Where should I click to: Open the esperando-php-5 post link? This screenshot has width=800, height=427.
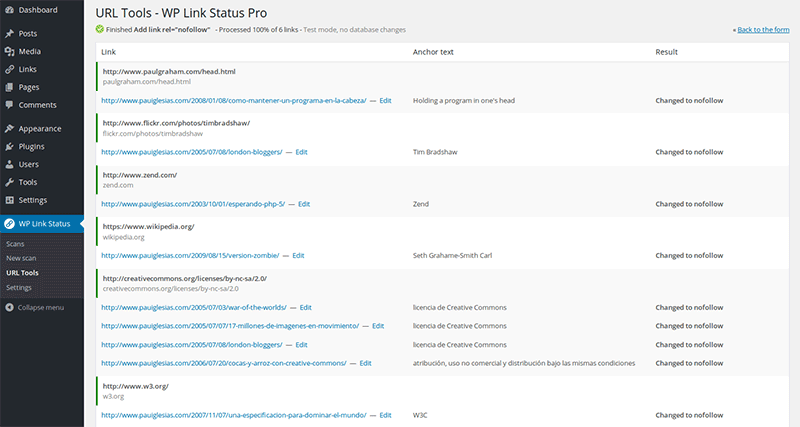(x=192, y=204)
